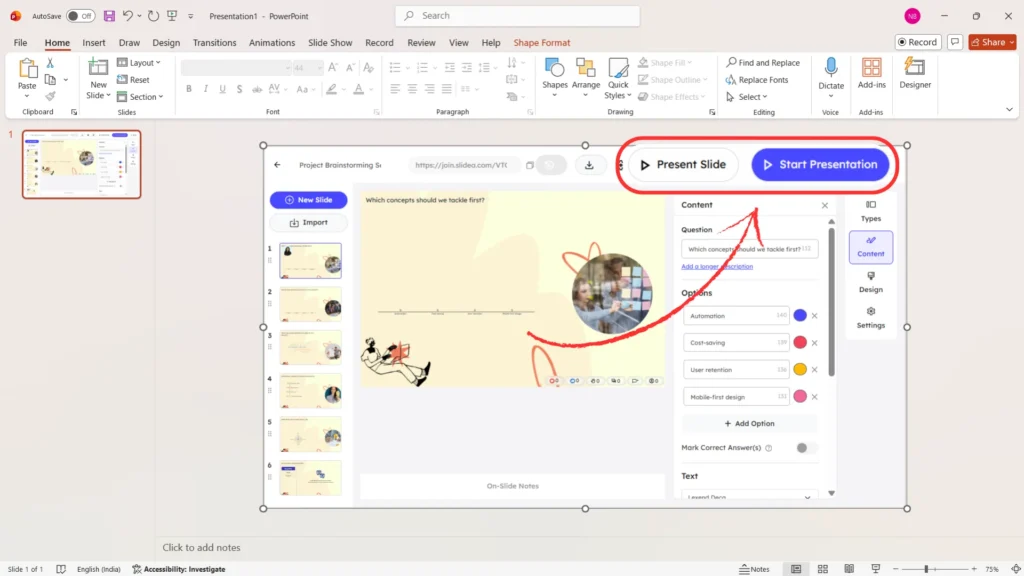Switch to the Shape Format tab
This screenshot has width=1024, height=576.
point(541,43)
